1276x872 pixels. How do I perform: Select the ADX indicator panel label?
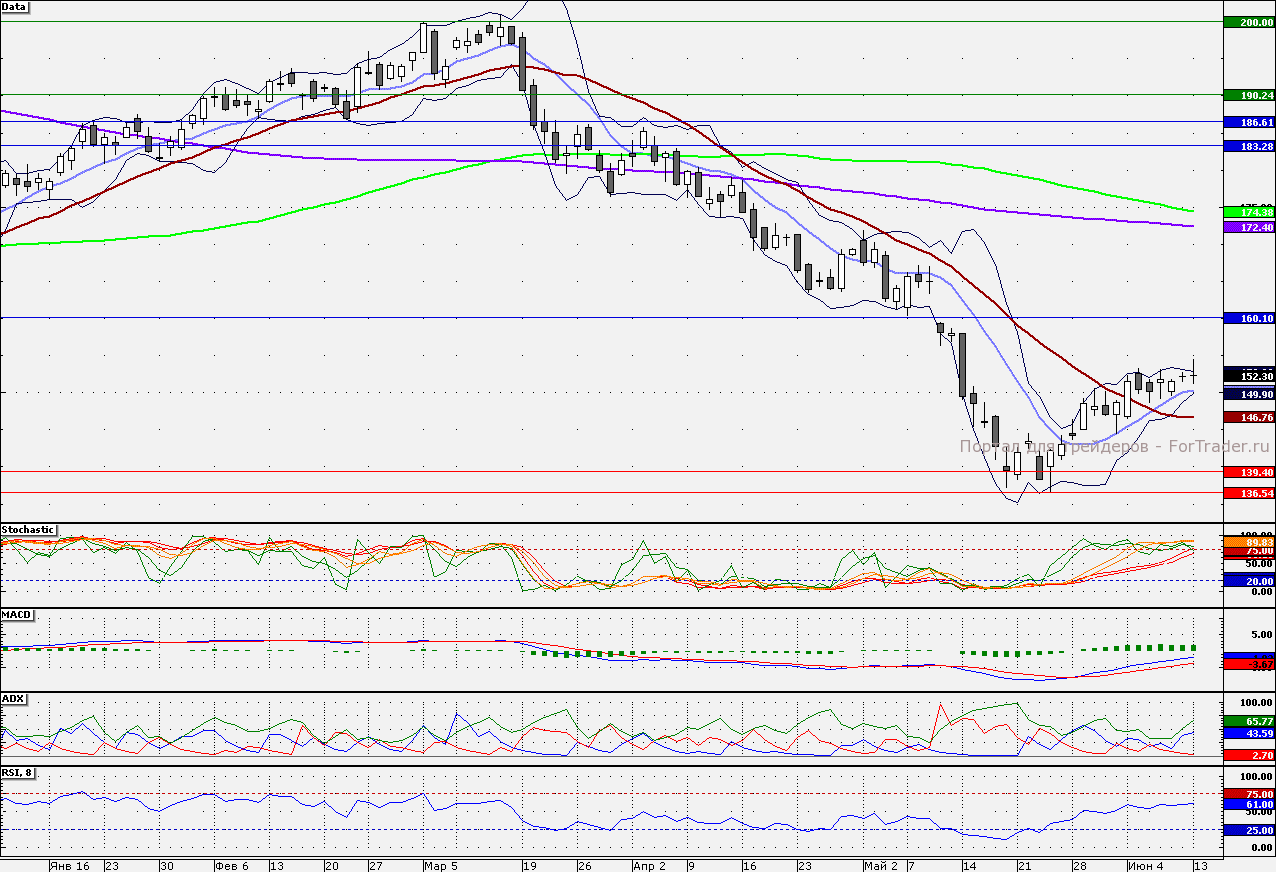(x=13, y=698)
